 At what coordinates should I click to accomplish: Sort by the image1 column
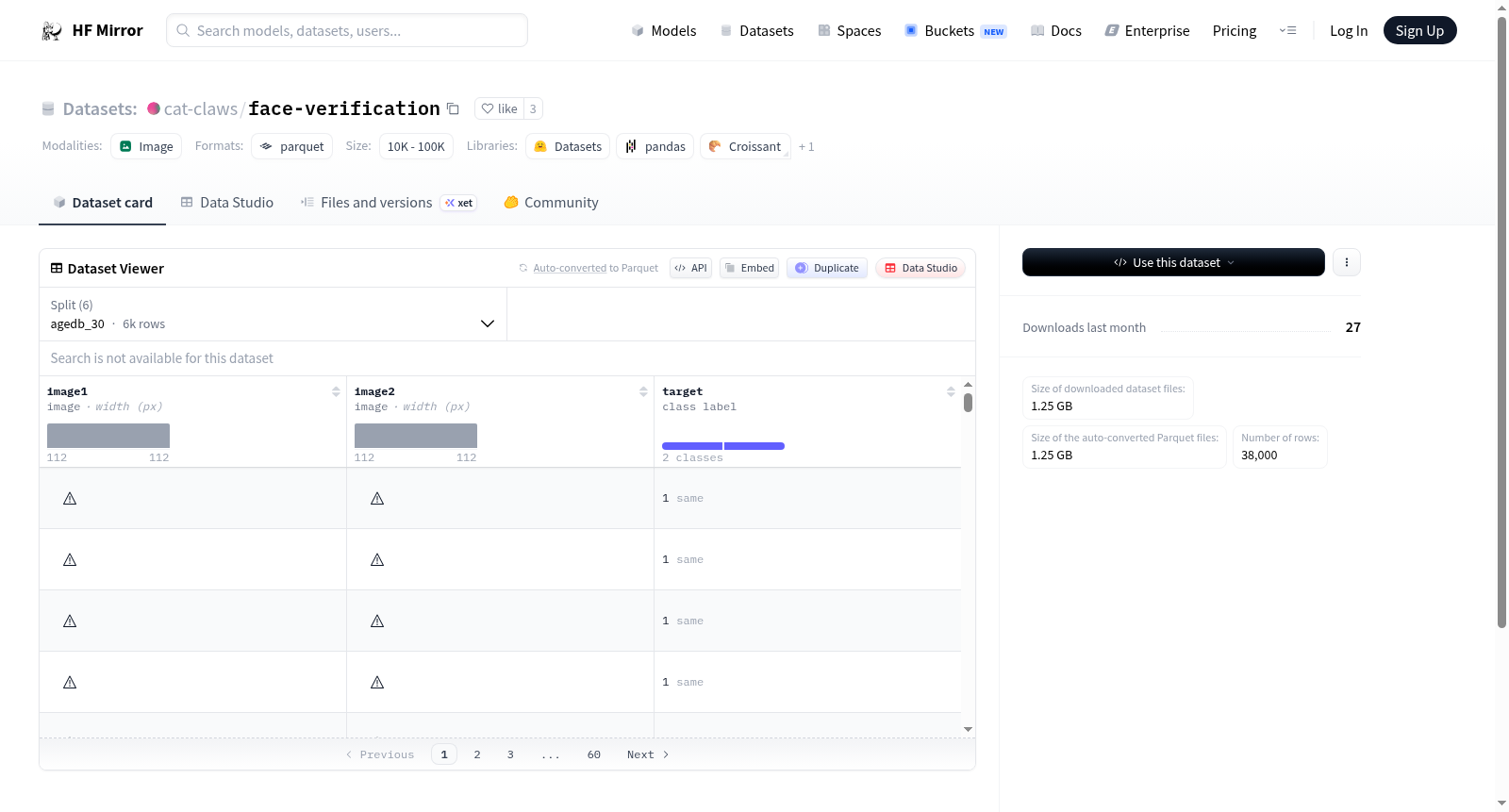[x=336, y=391]
